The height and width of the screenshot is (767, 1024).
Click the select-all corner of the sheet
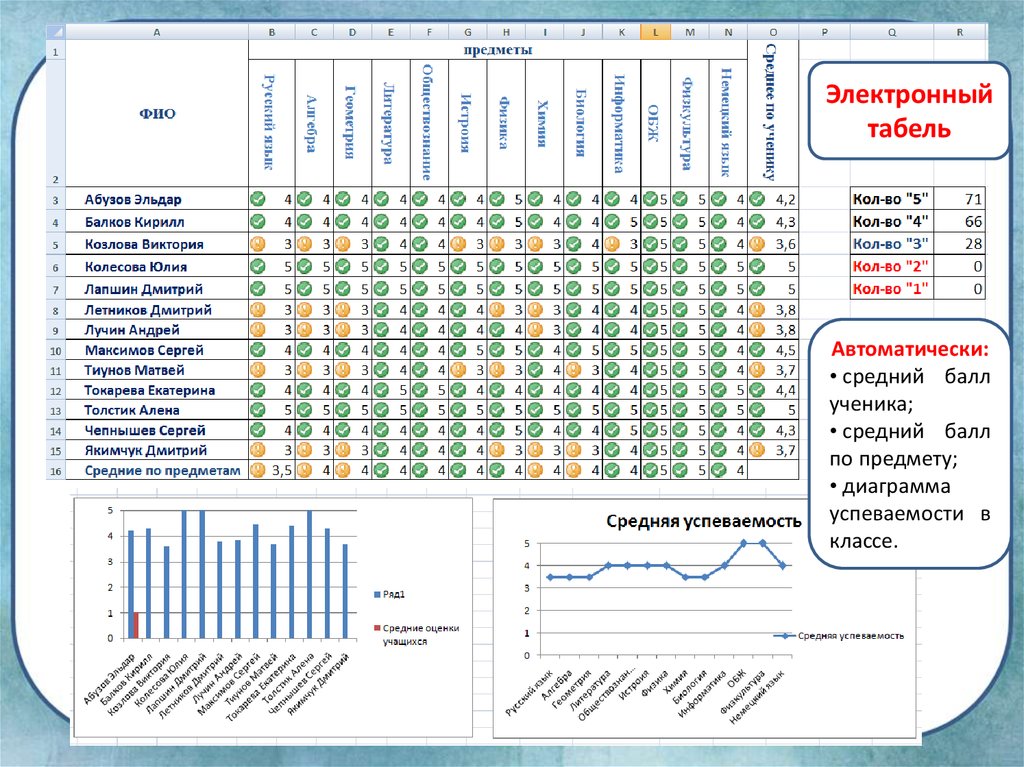coord(56,32)
